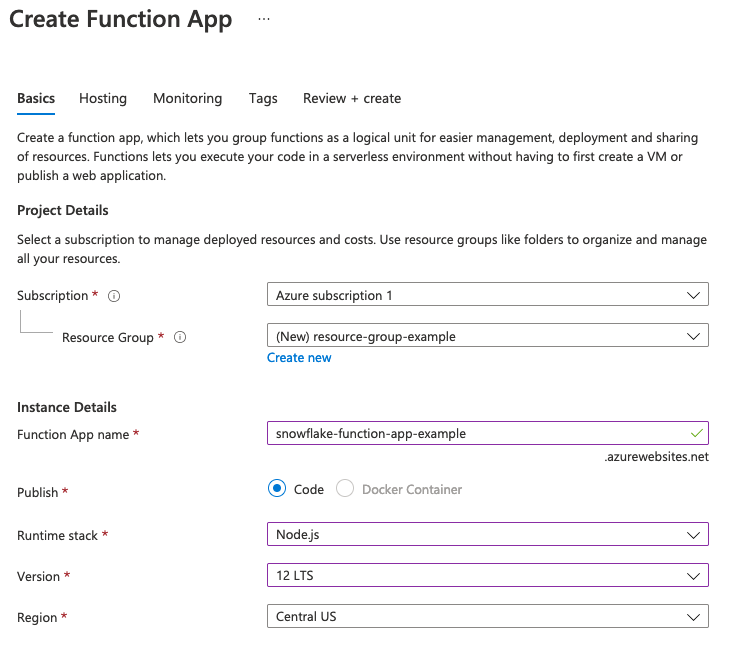
Task: Click the Create Function App page title
Action: tap(121, 19)
